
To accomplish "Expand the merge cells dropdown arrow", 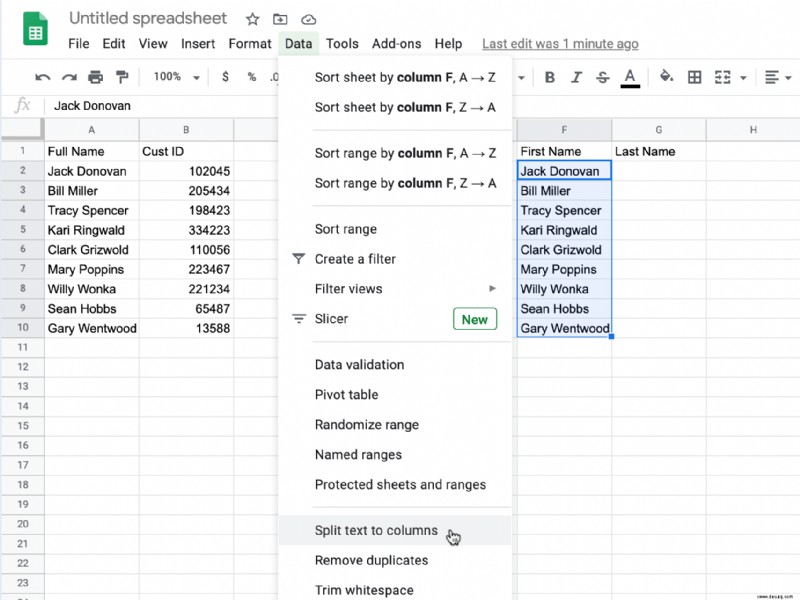I will pyautogui.click(x=743, y=78).
